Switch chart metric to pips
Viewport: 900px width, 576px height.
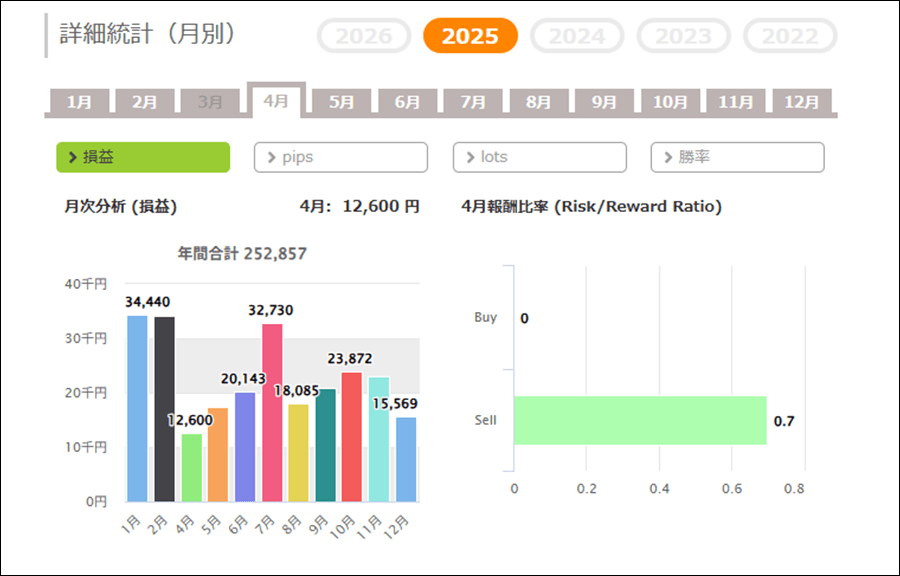(x=341, y=157)
